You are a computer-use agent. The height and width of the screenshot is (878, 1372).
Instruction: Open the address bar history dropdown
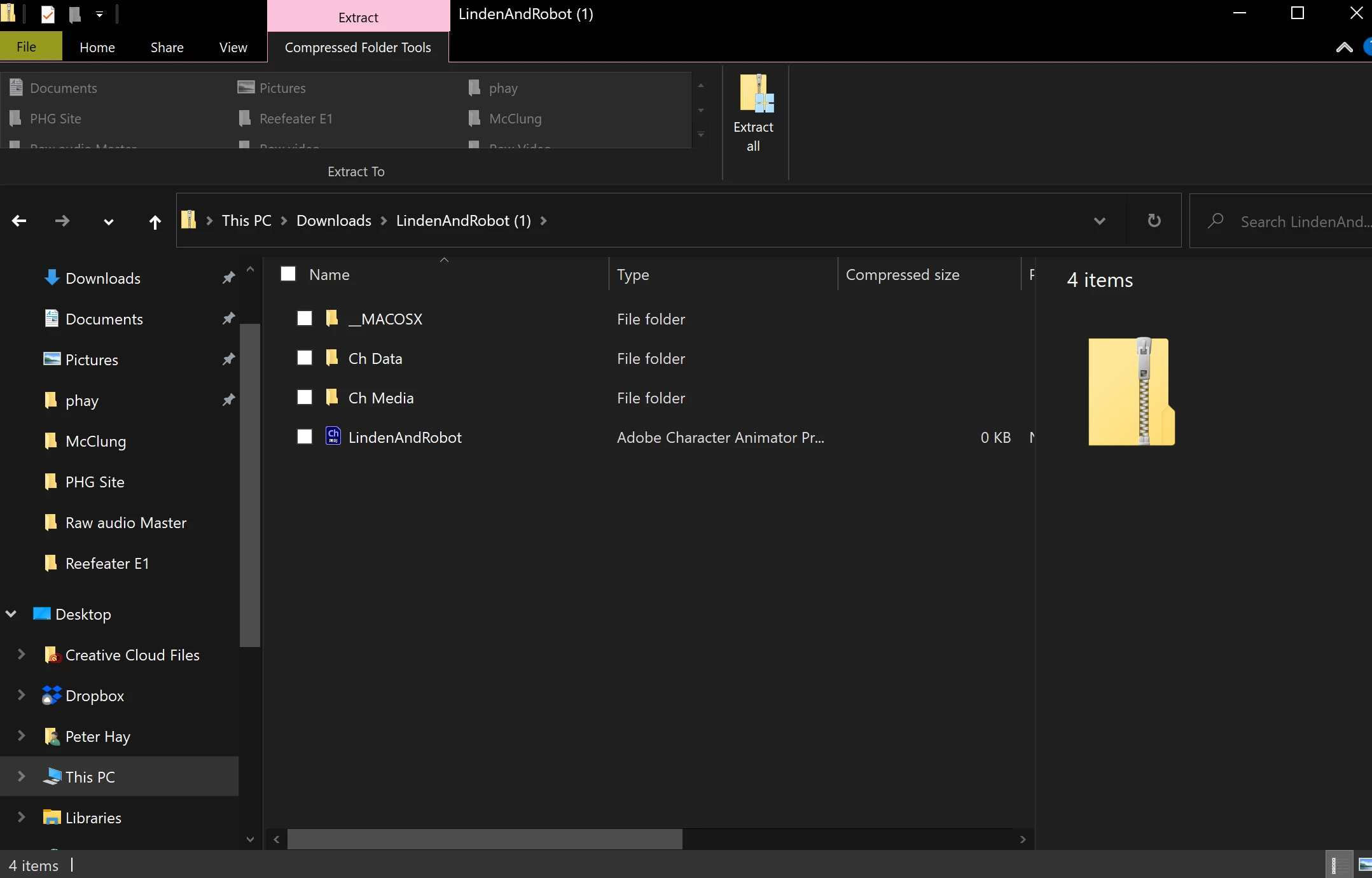[1099, 221]
